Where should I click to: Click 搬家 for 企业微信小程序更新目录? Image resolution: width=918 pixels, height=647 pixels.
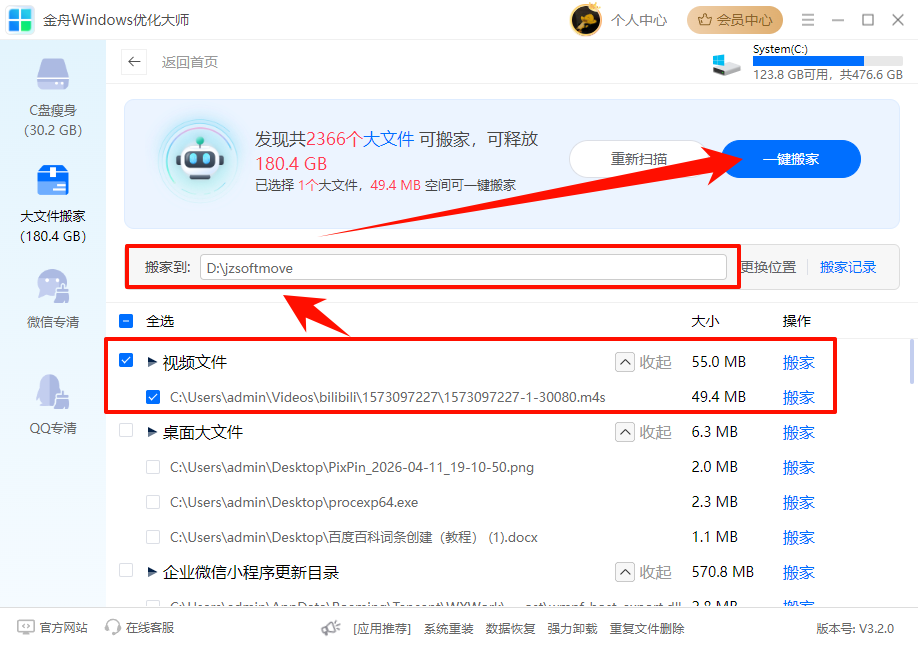(x=799, y=572)
